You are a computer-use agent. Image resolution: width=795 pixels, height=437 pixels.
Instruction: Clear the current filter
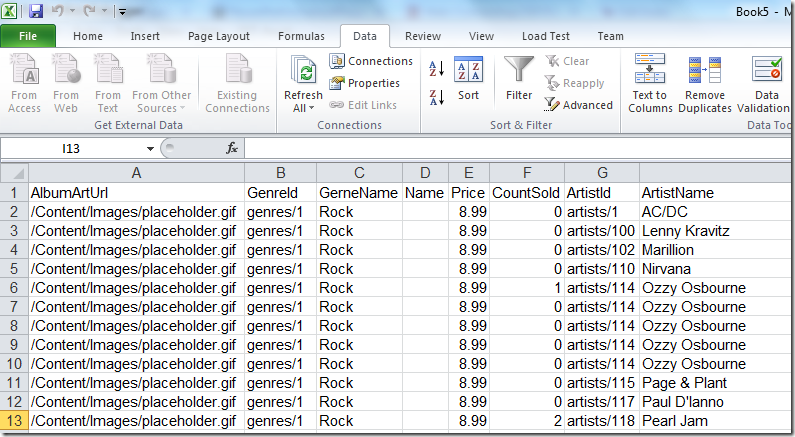point(567,61)
